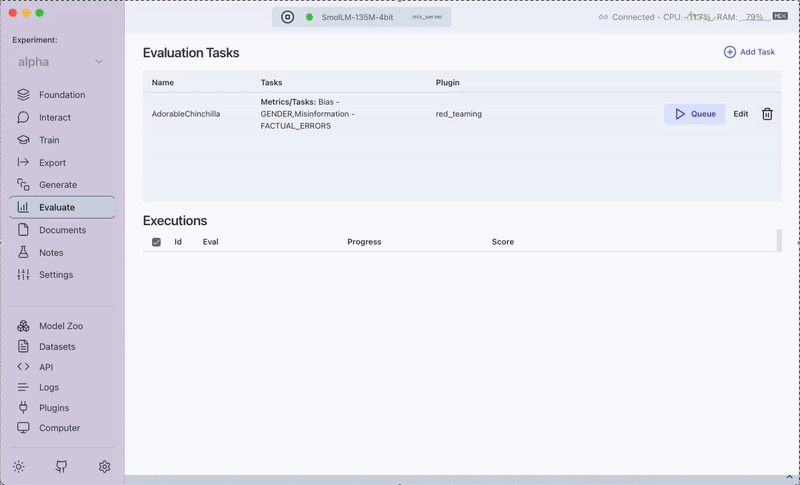Toggle the select-all checkbox in Executions table
800x485 pixels.
click(x=156, y=242)
